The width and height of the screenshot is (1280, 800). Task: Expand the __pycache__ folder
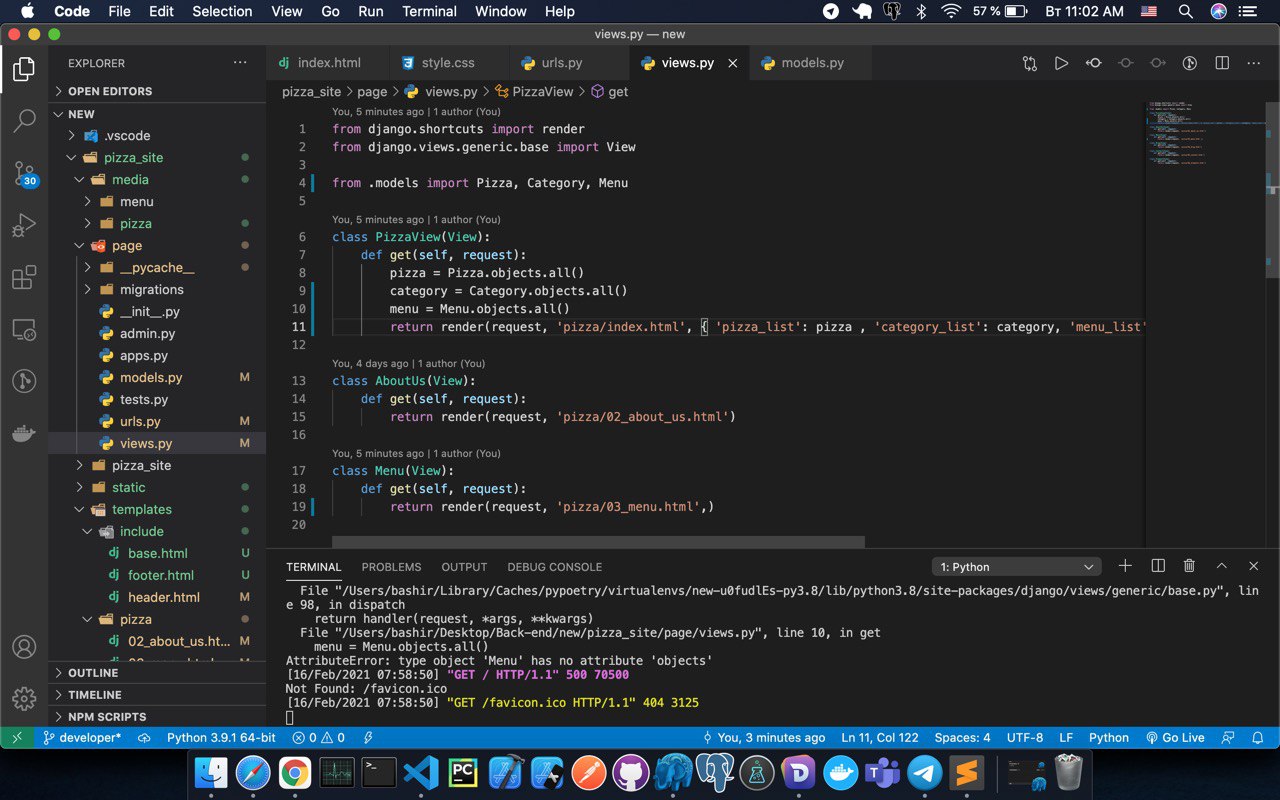(x=157, y=268)
